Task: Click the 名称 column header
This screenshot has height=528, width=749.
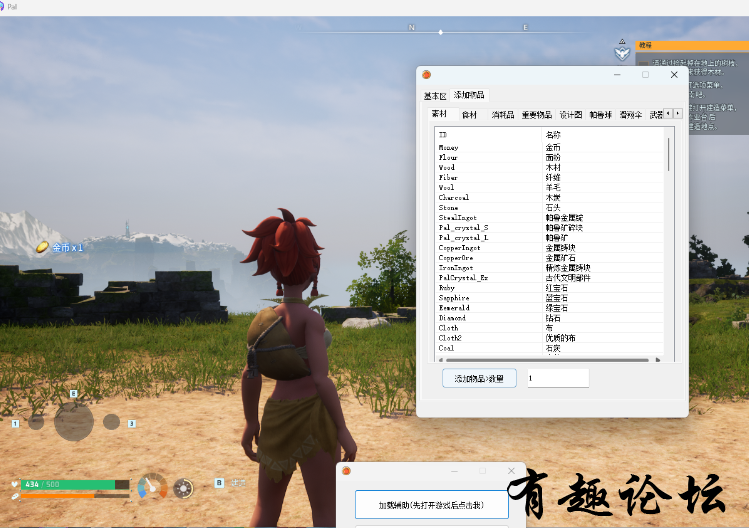Action: (x=603, y=135)
